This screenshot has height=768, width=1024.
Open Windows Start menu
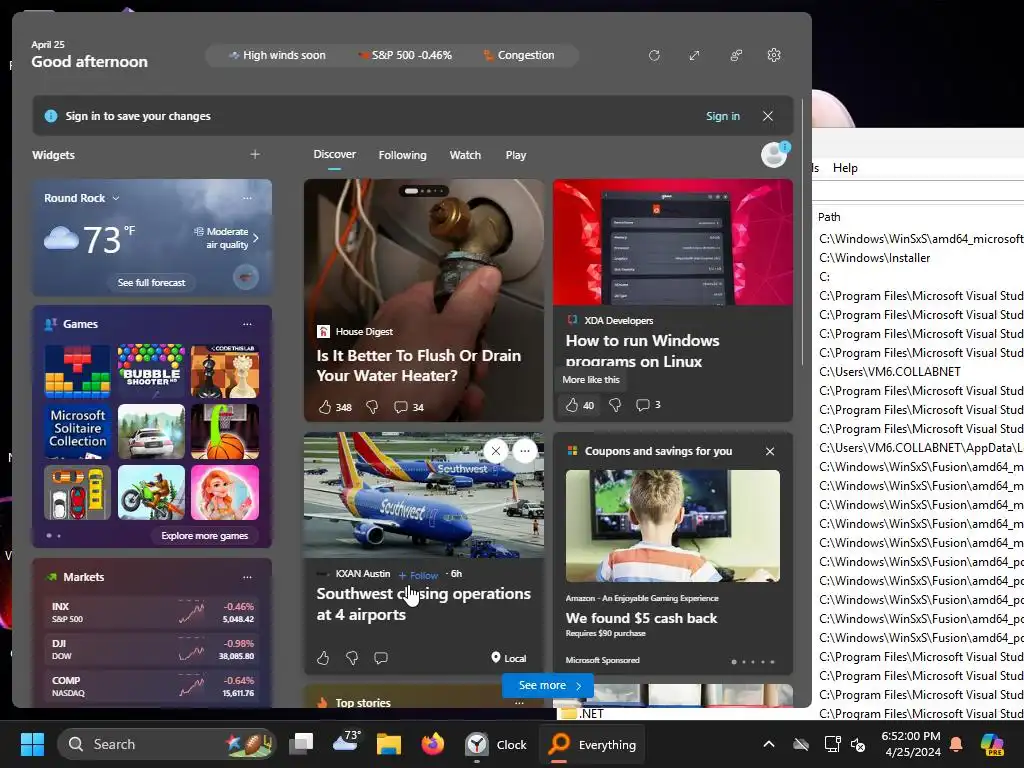click(x=32, y=744)
